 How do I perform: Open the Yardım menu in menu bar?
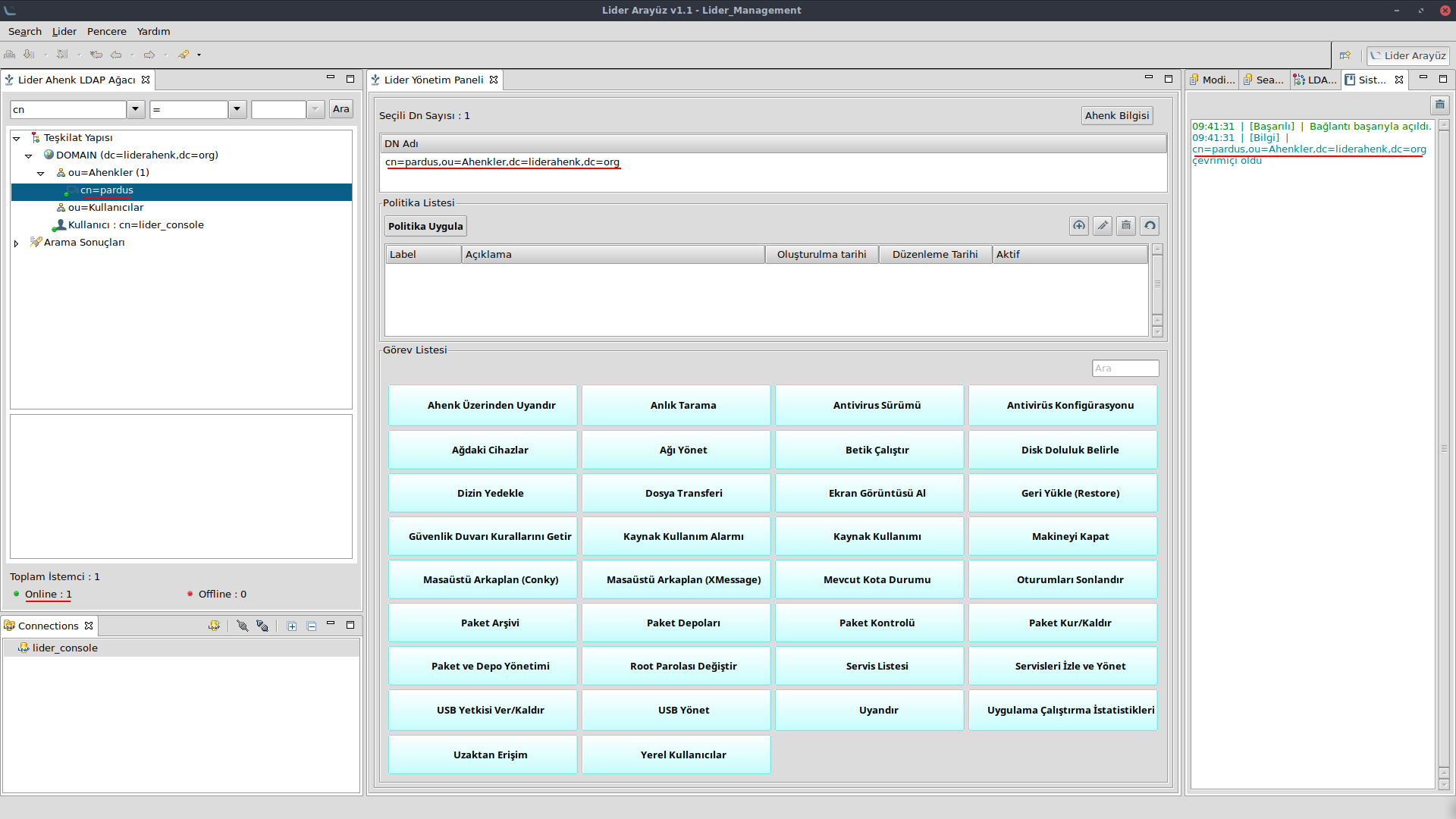click(154, 31)
